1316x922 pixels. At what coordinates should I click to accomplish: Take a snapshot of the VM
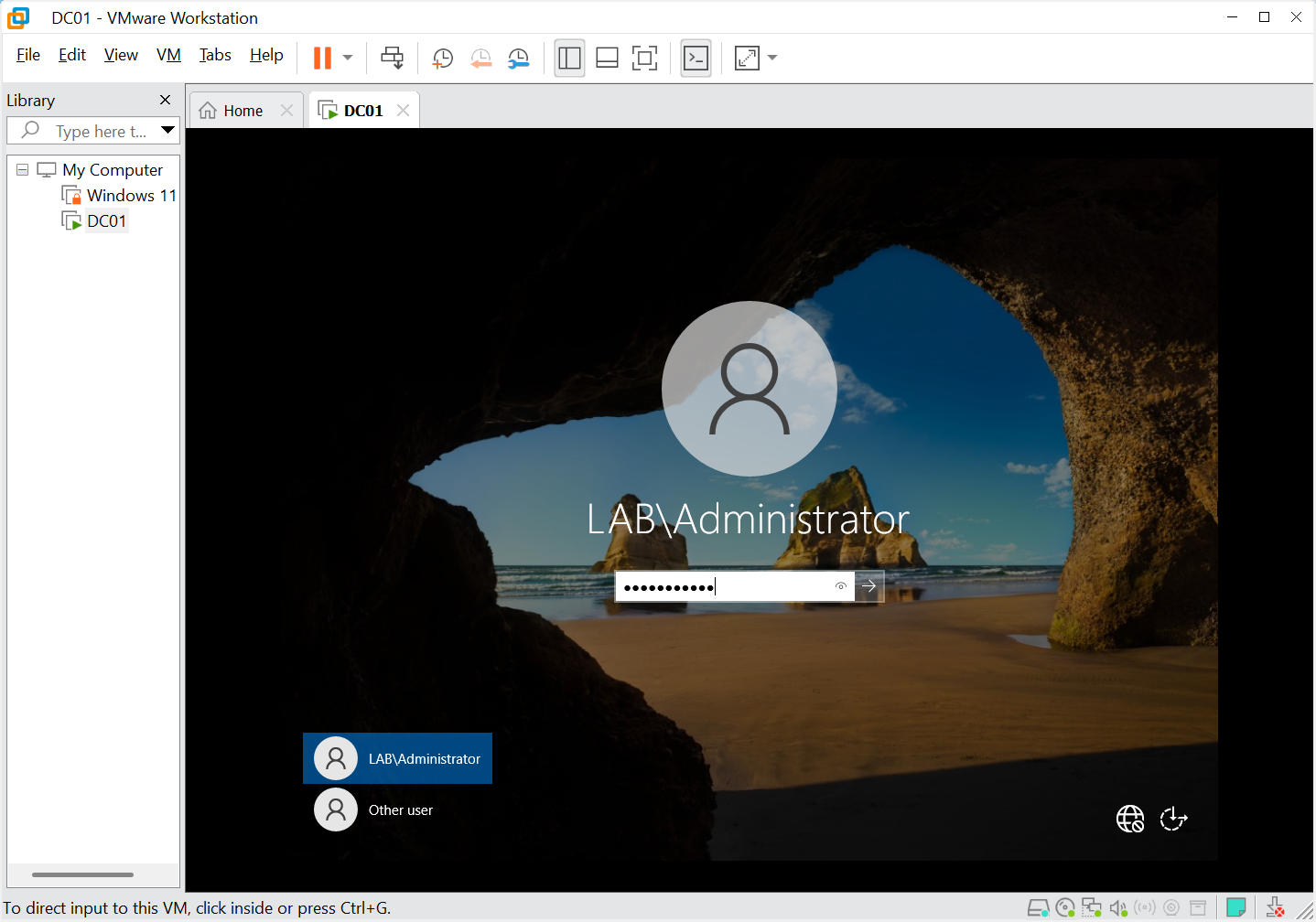(x=442, y=59)
